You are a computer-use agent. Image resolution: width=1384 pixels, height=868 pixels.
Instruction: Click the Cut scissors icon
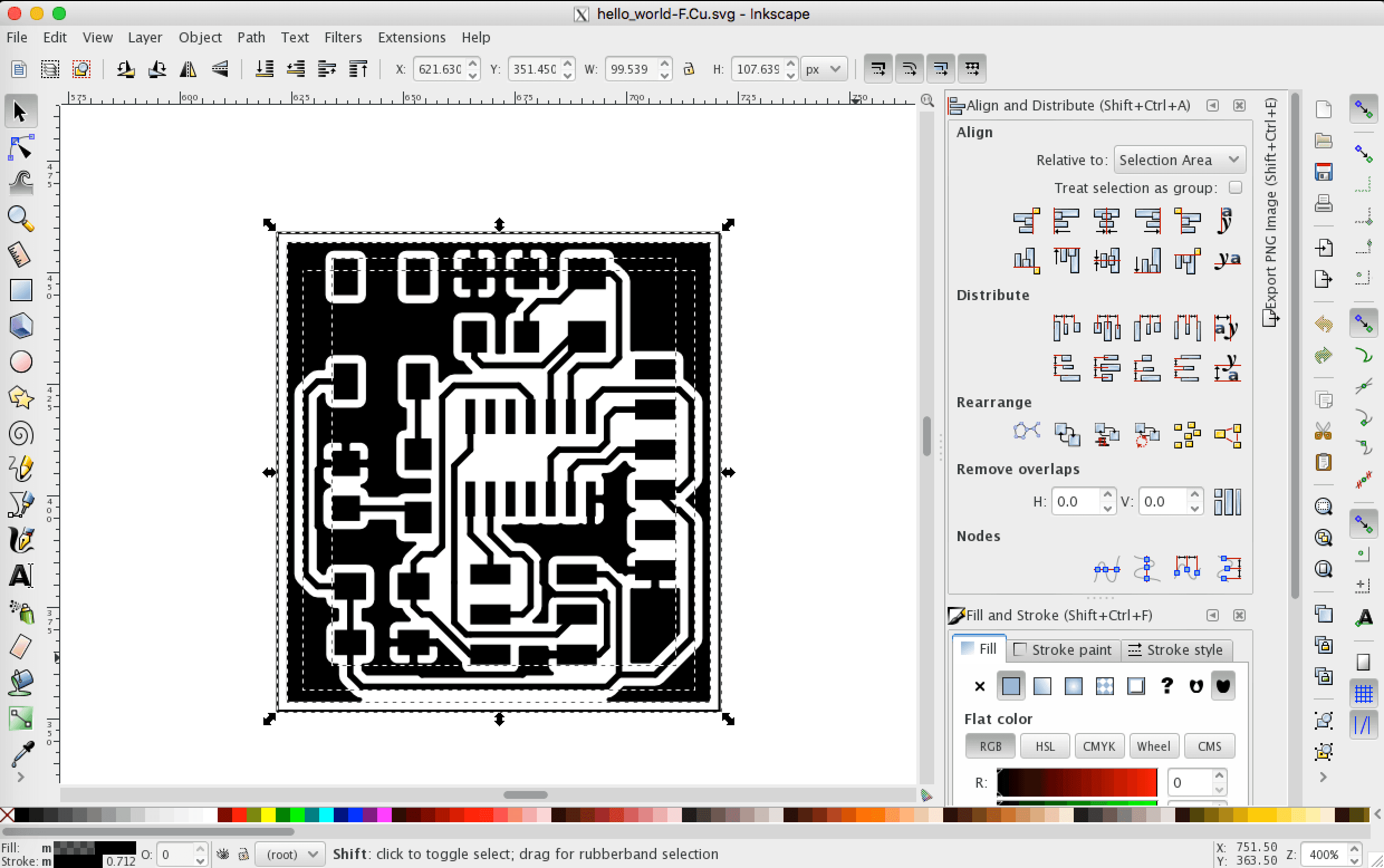click(1323, 431)
